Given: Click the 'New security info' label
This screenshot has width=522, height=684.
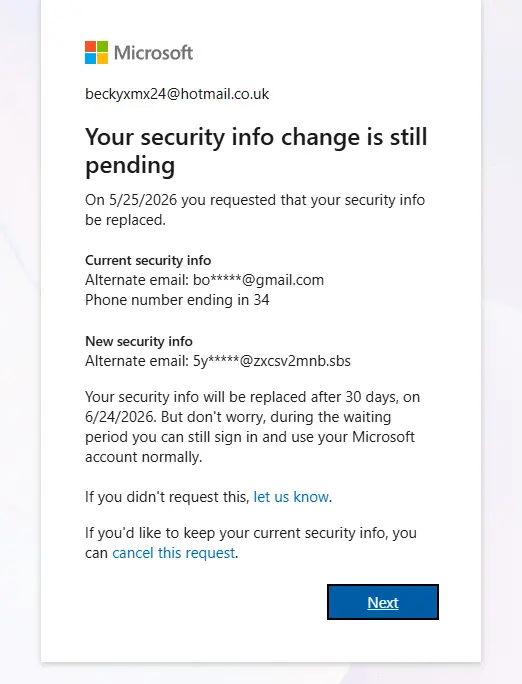Looking at the screenshot, I should click(x=139, y=341).
